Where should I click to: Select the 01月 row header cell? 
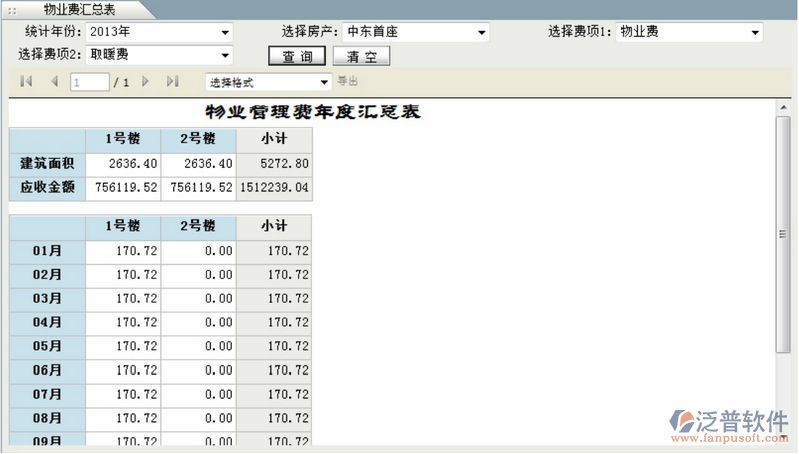click(47, 251)
